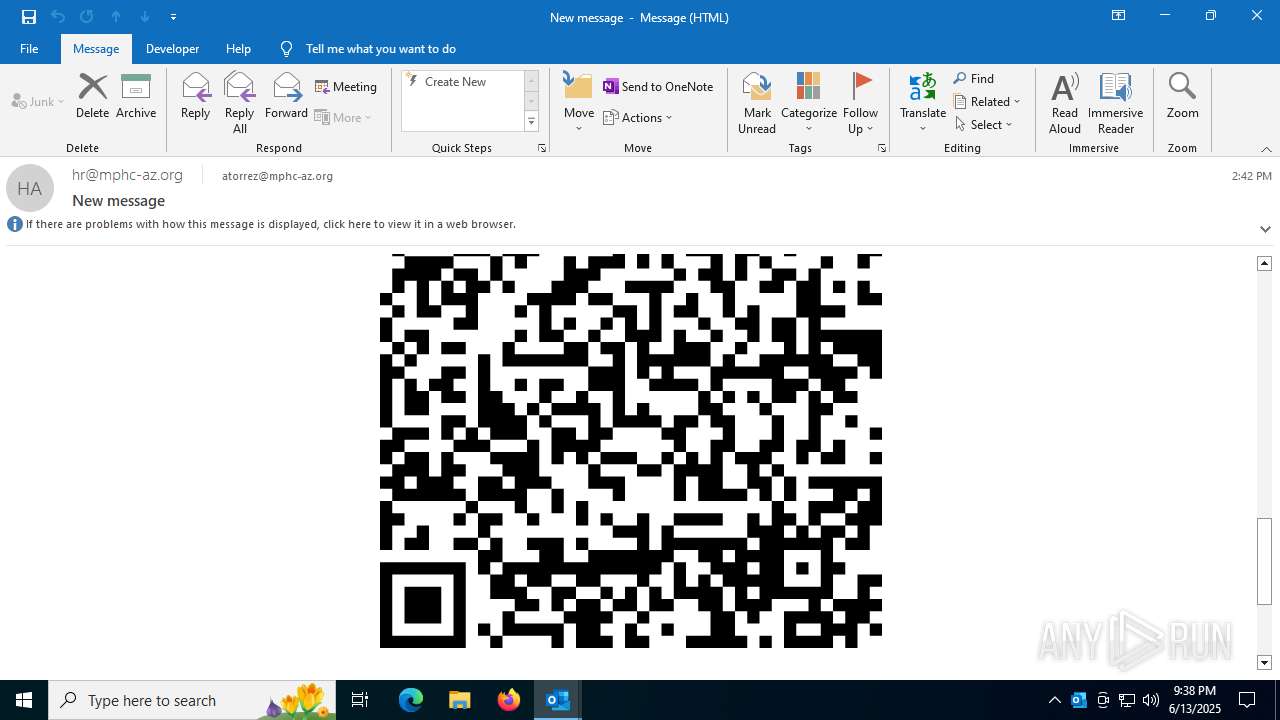Show hidden system tray icons
The width and height of the screenshot is (1280, 720).
1054,700
